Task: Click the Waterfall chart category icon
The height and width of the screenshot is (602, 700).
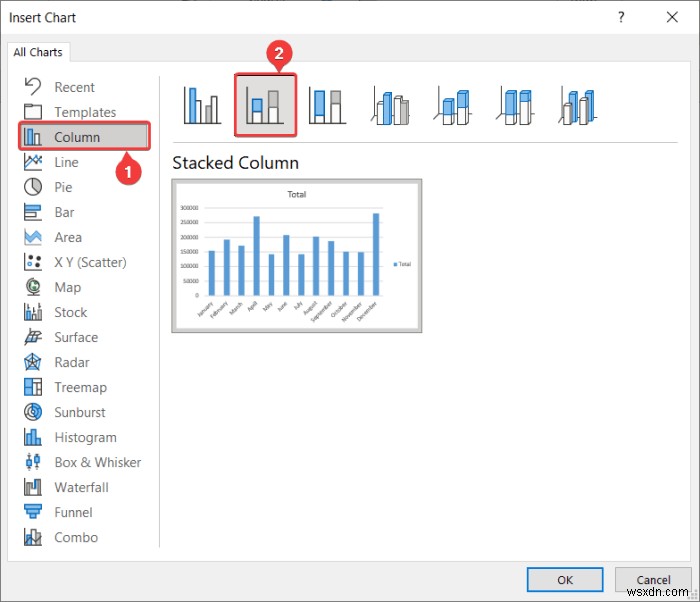Action: (33, 487)
